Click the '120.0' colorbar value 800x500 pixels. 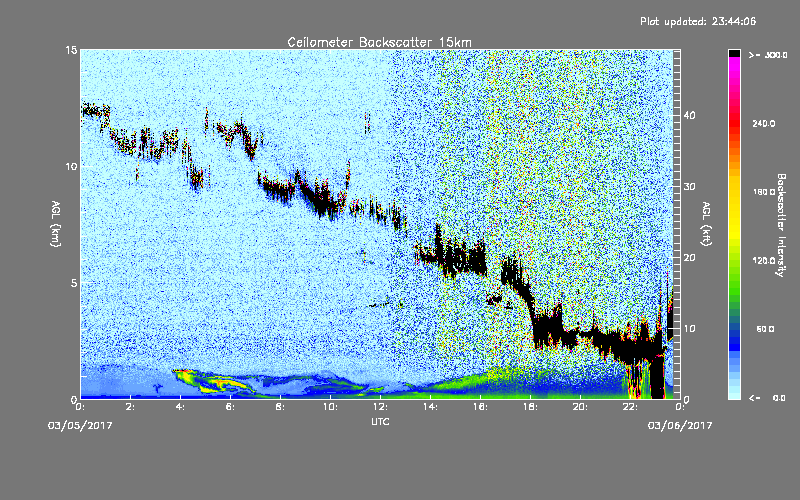click(x=764, y=261)
